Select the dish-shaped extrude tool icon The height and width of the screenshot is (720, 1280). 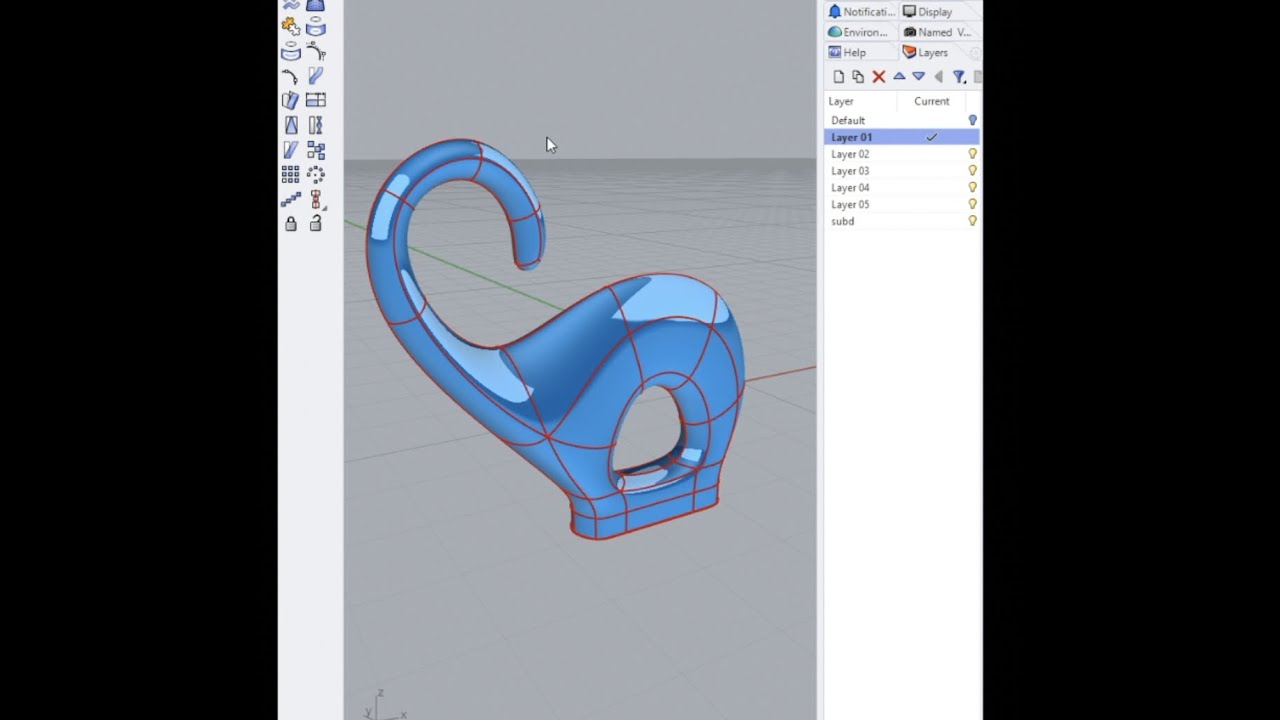pos(291,52)
